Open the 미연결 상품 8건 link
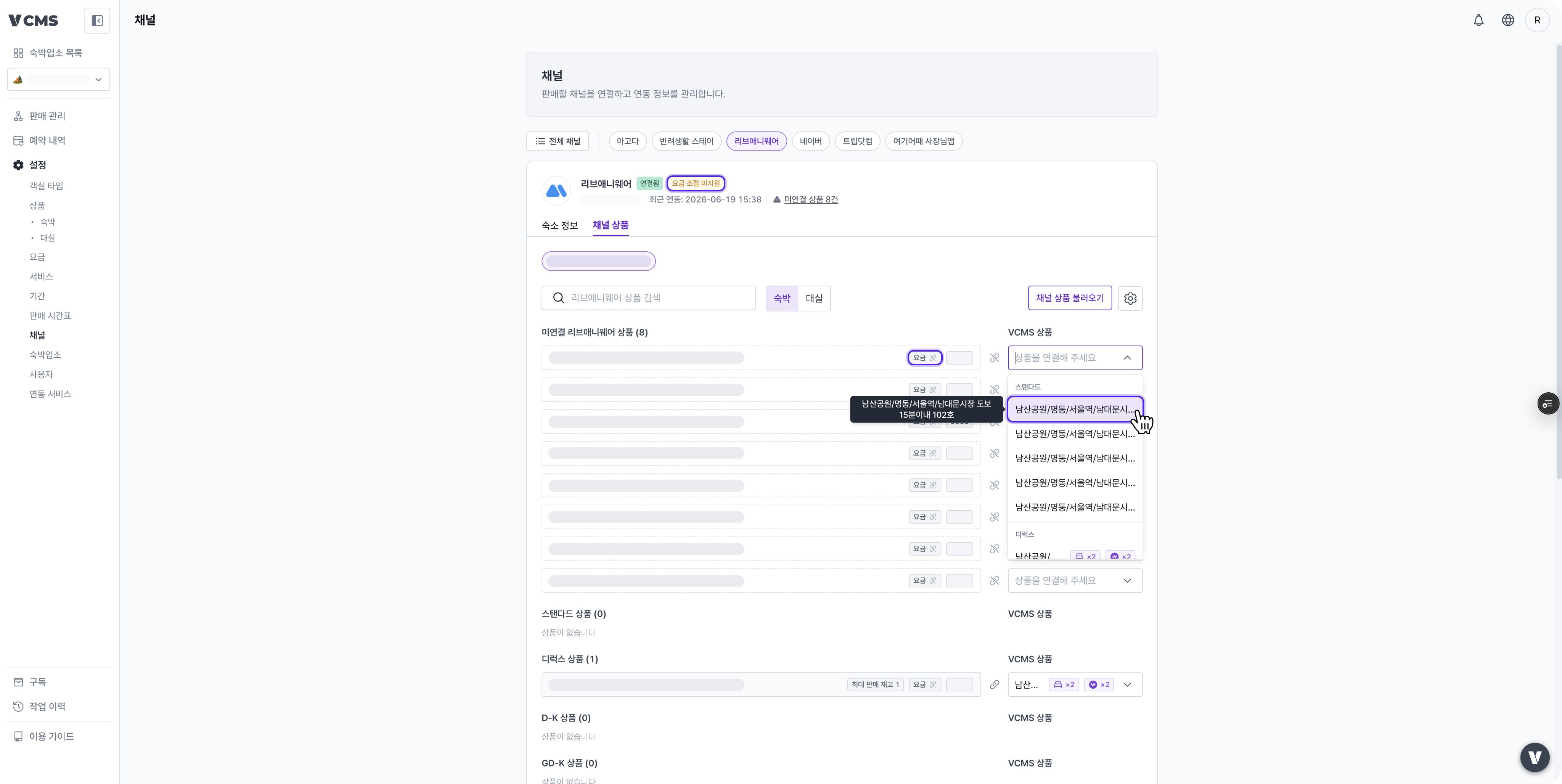Viewport: 1562px width, 784px height. (811, 199)
